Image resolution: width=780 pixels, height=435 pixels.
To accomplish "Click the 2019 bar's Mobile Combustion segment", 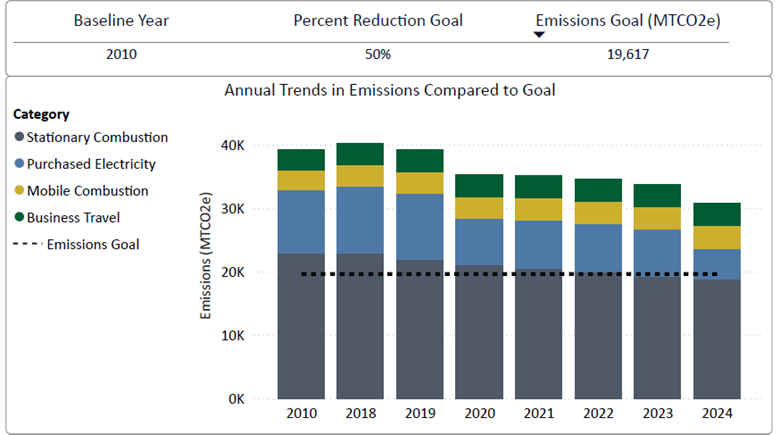I will click(x=420, y=183).
